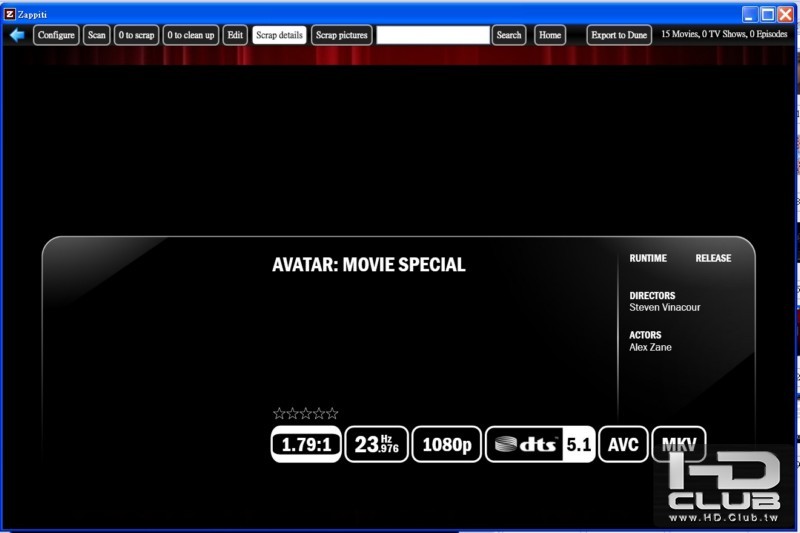Click the MKV container badge
This screenshot has width=800, height=533.
coord(679,444)
